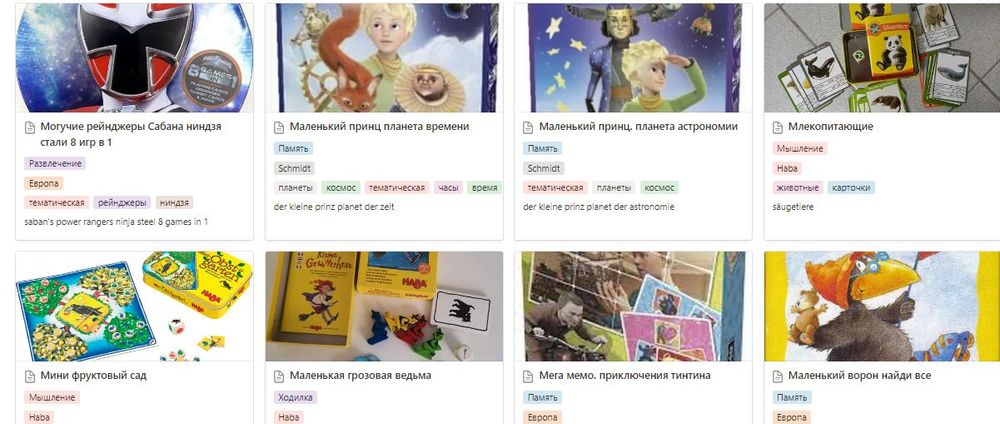Open the Млекопитающие card photo
The image size is (1000, 424).
click(882, 57)
